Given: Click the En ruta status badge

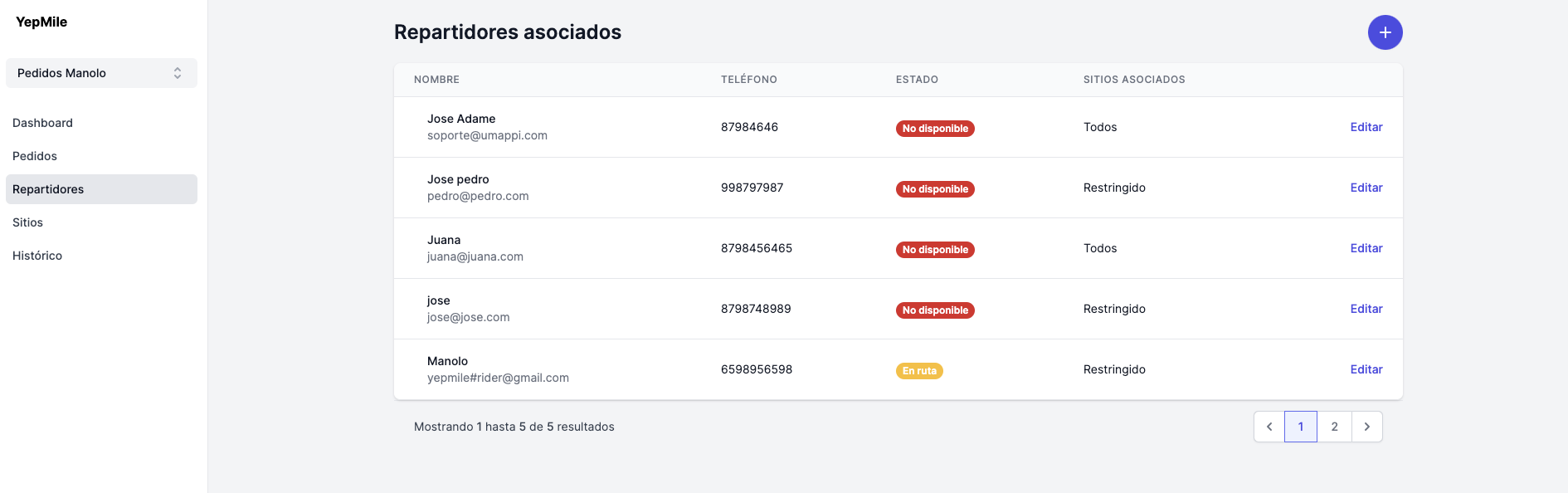Looking at the screenshot, I should [919, 371].
